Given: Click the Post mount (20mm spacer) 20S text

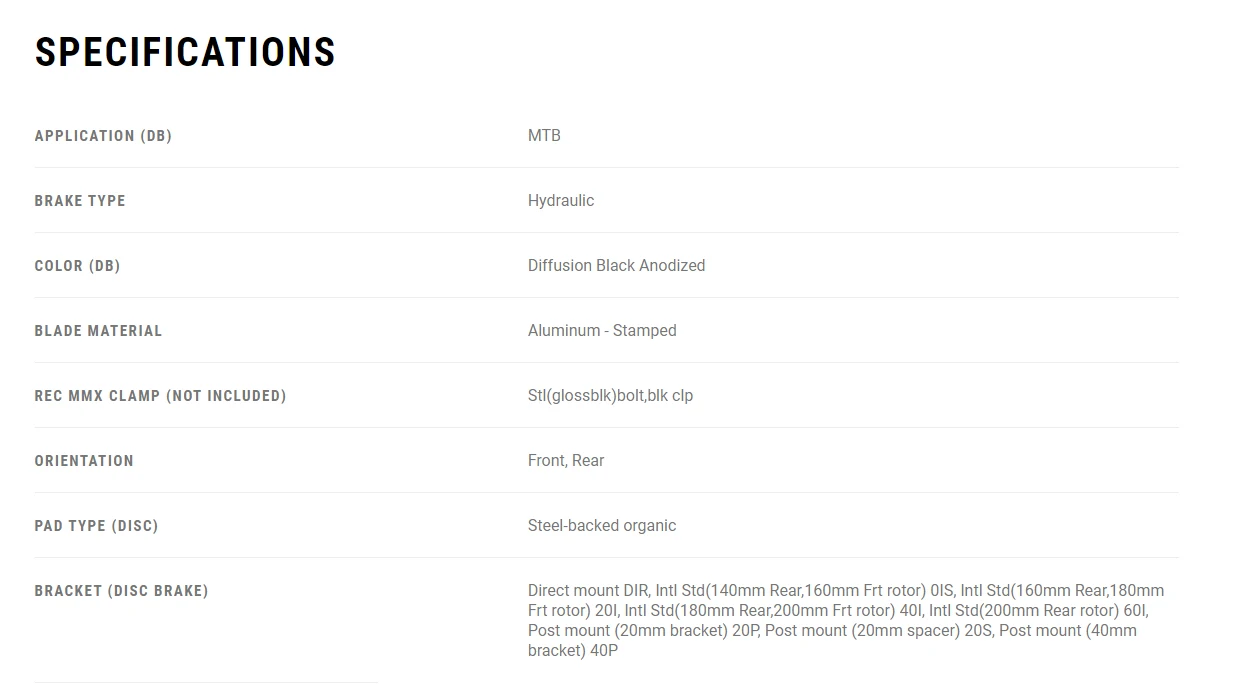Looking at the screenshot, I should [878, 630].
